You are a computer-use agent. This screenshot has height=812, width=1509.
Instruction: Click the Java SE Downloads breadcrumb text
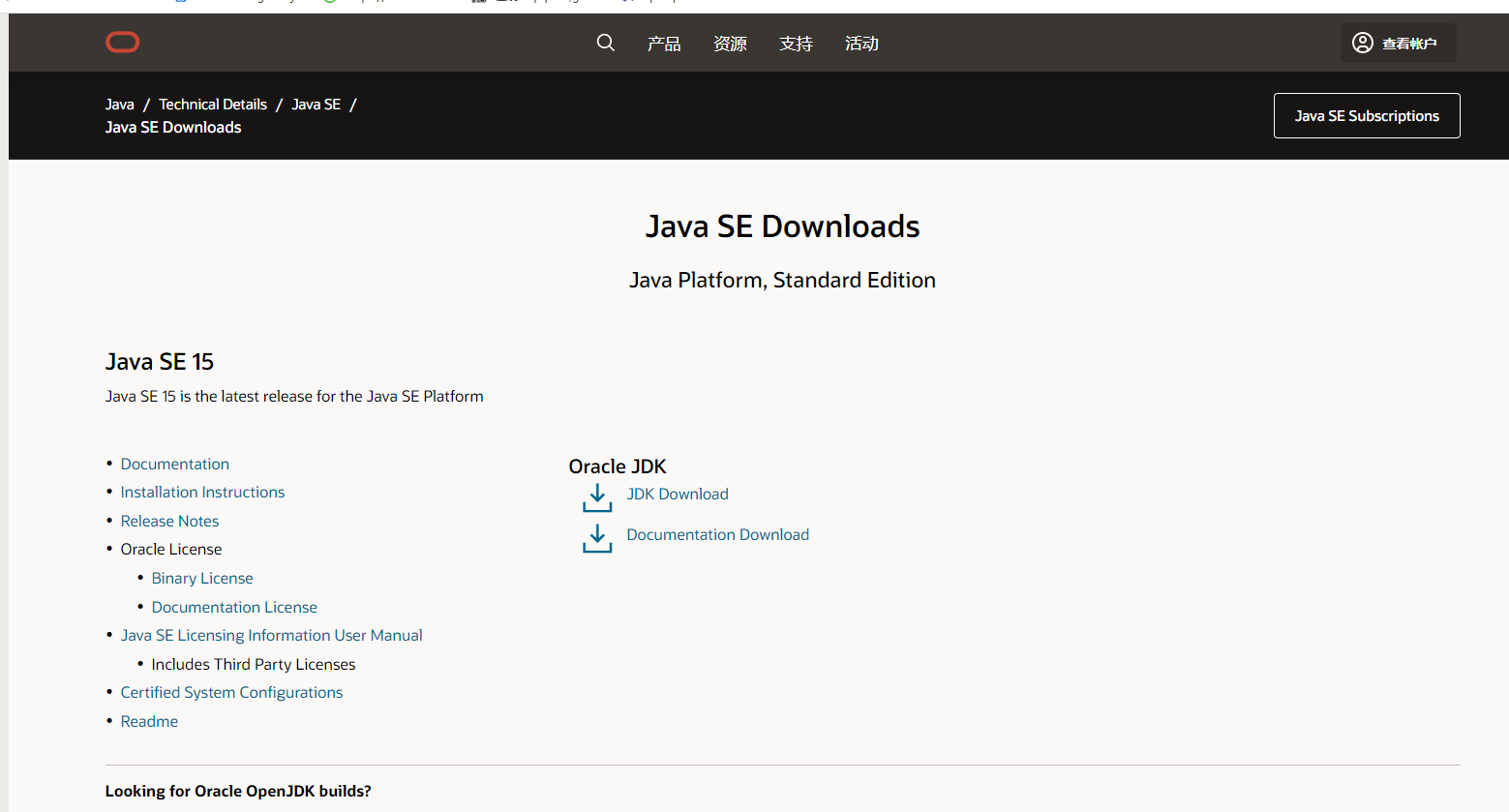pyautogui.click(x=173, y=128)
